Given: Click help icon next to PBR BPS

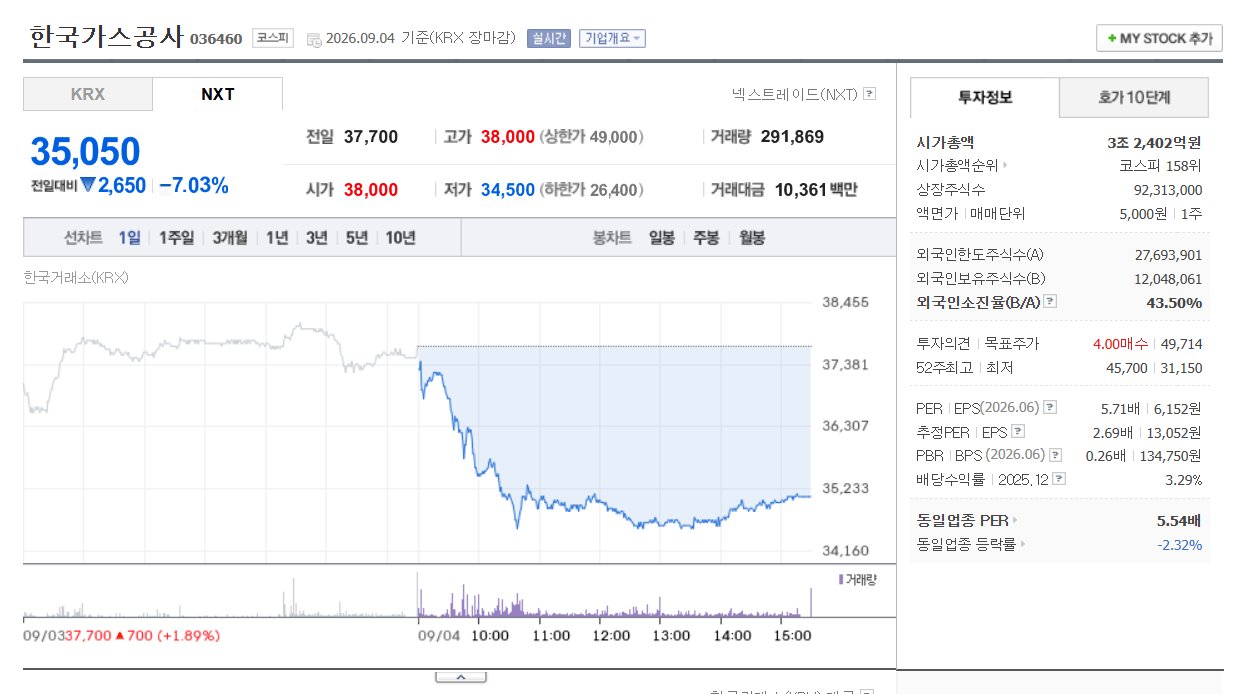Looking at the screenshot, I should 1056,456.
